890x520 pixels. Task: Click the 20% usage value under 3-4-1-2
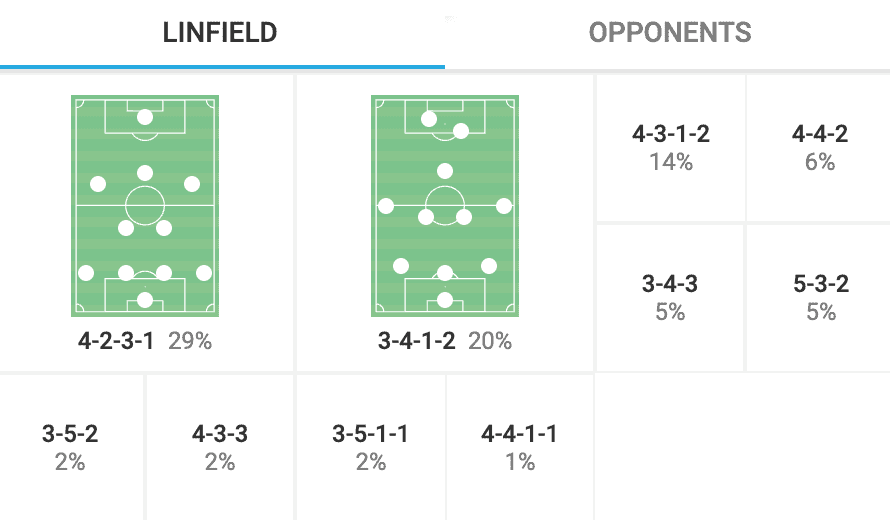pyautogui.click(x=489, y=341)
